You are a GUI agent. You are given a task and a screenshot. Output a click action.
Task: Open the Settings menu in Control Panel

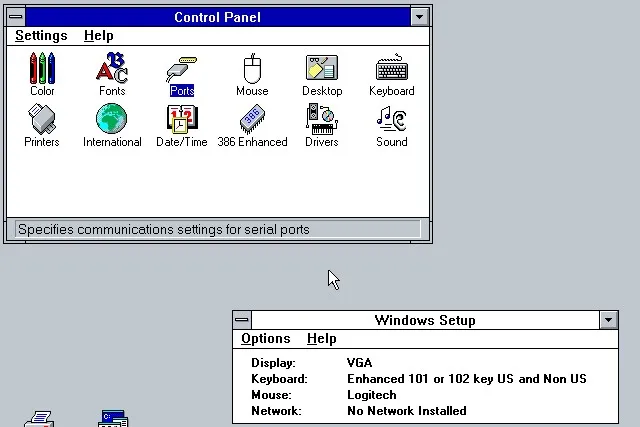pyautogui.click(x=41, y=36)
